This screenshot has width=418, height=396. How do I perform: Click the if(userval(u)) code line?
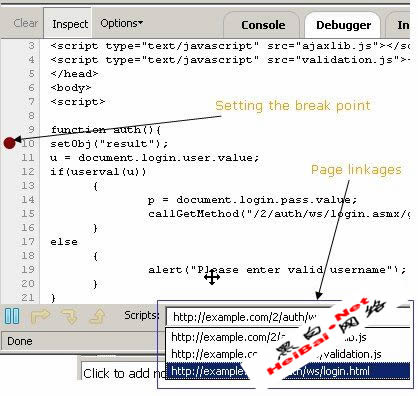click(x=98, y=172)
